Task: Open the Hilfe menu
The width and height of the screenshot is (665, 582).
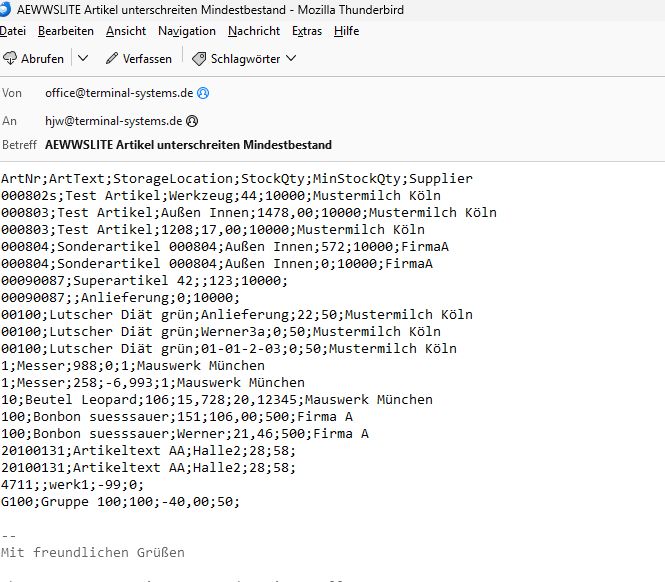Action: coord(347,31)
